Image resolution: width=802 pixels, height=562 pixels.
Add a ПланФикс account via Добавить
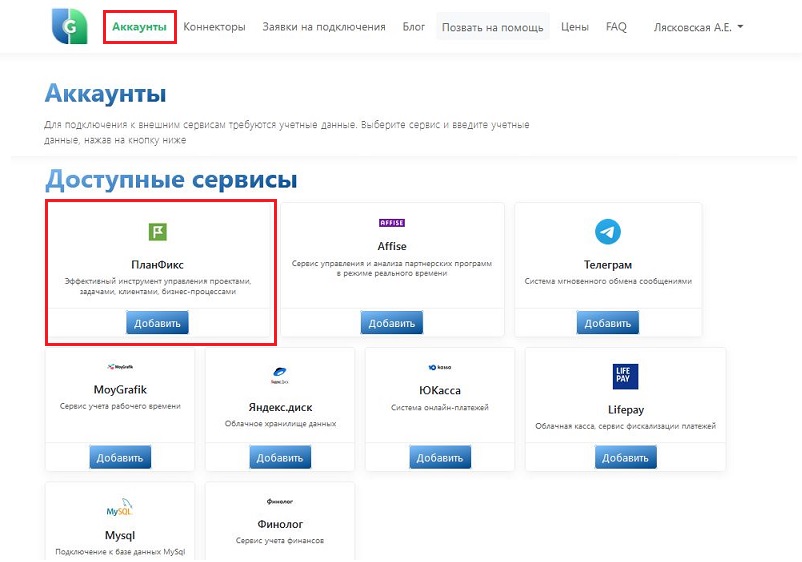(158, 323)
